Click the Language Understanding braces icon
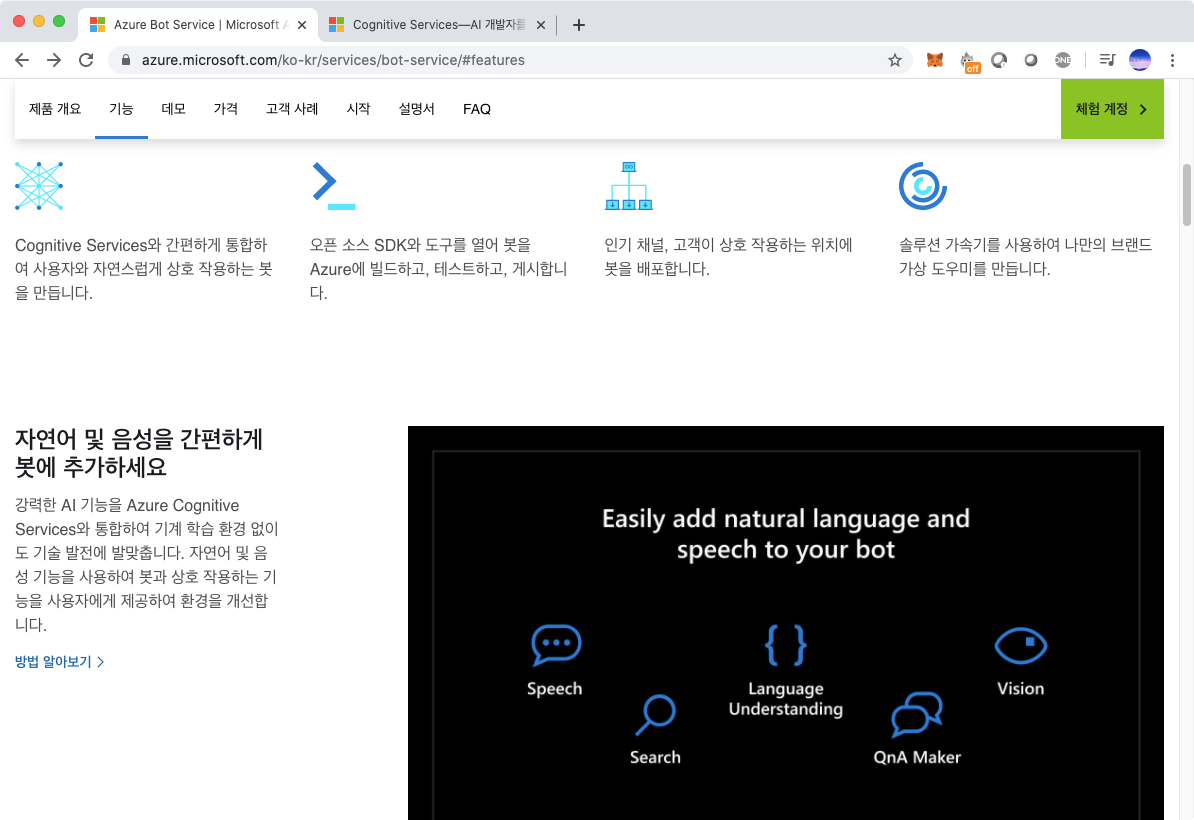Image resolution: width=1194 pixels, height=820 pixels. [x=785, y=645]
